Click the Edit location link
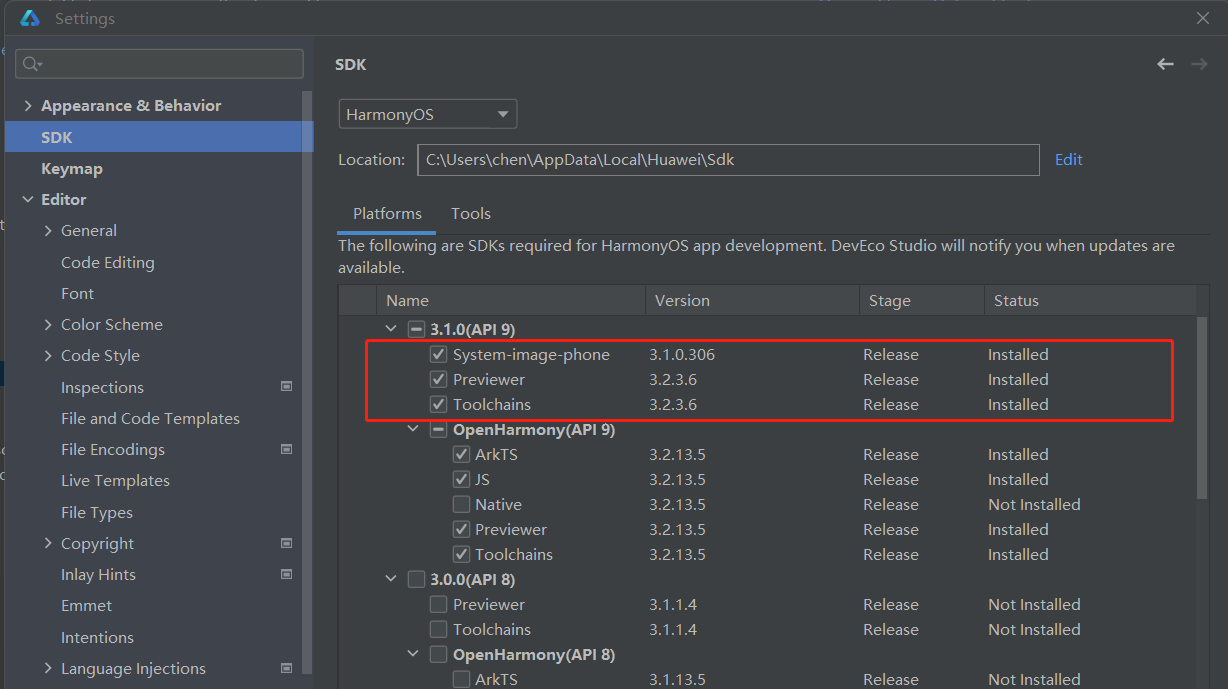Viewport: 1228px width, 689px height. (x=1069, y=160)
